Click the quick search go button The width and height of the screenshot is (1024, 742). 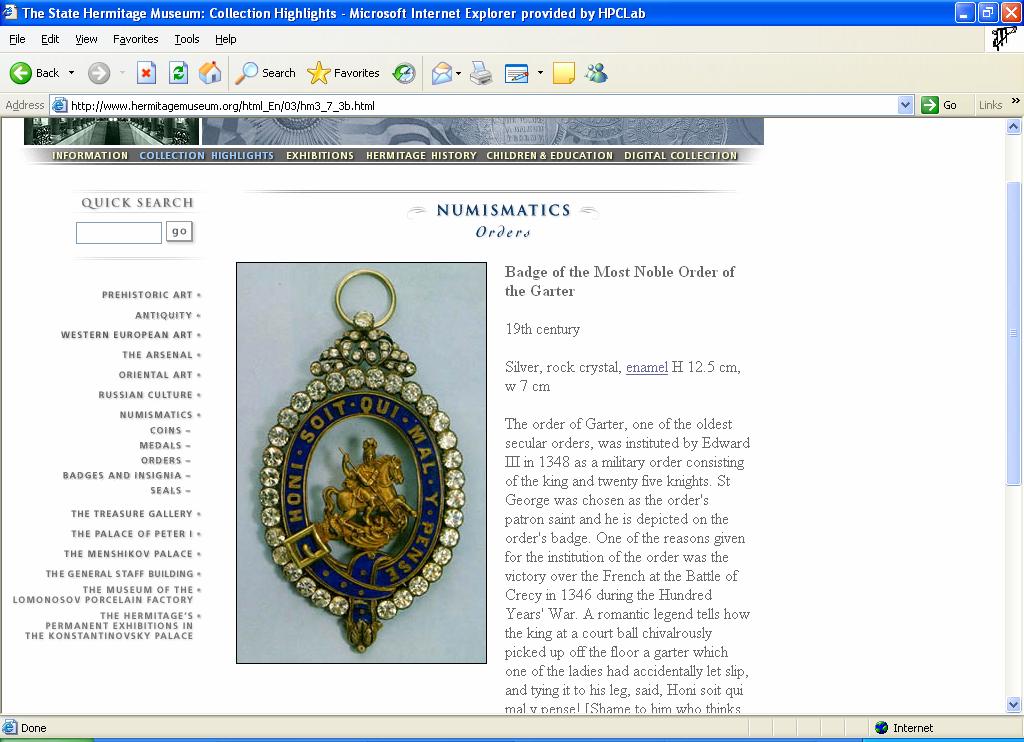point(180,231)
